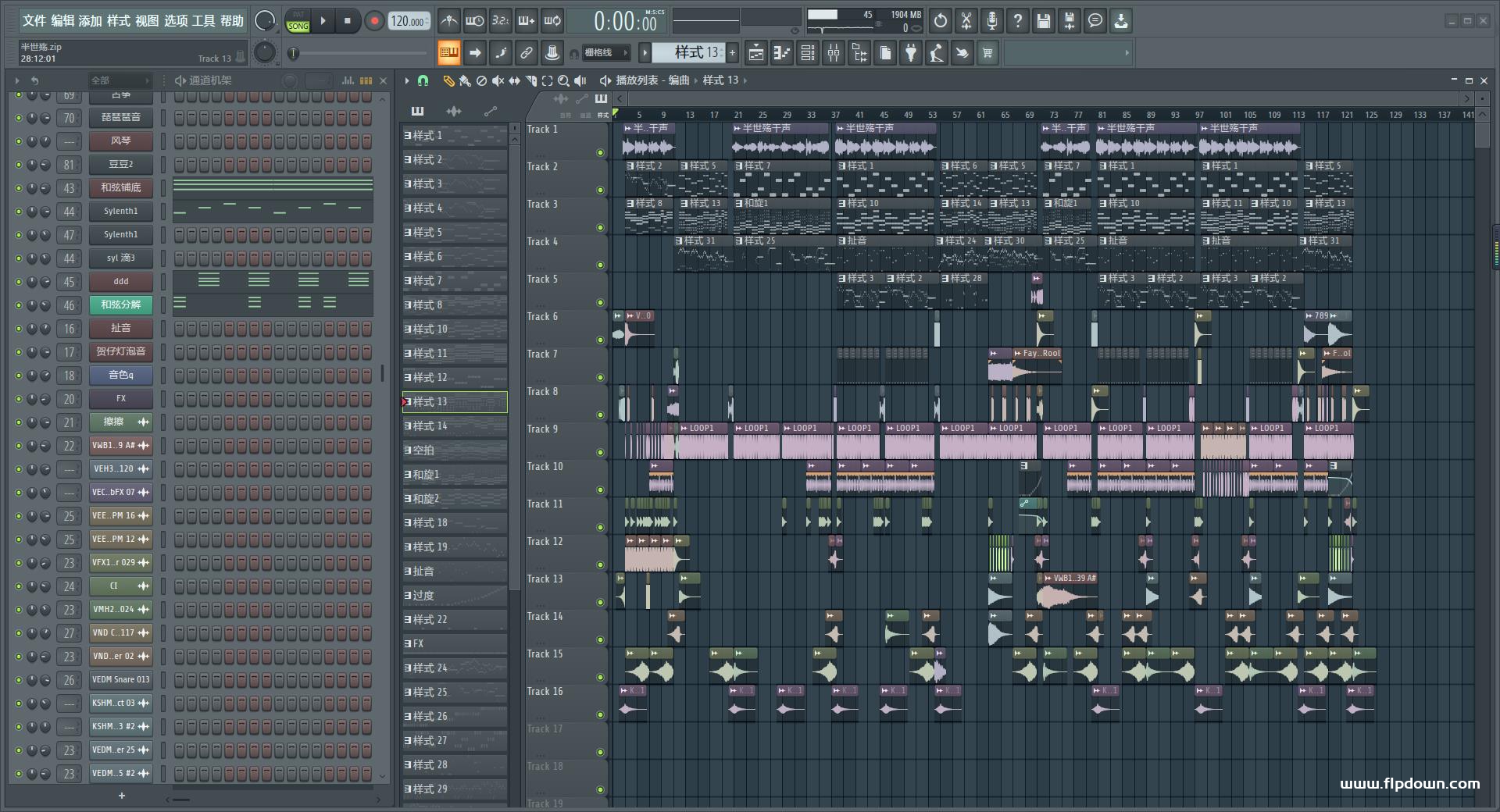1500x812 pixels.
Task: Mute Track 9 via its green dot
Action: [x=600, y=452]
